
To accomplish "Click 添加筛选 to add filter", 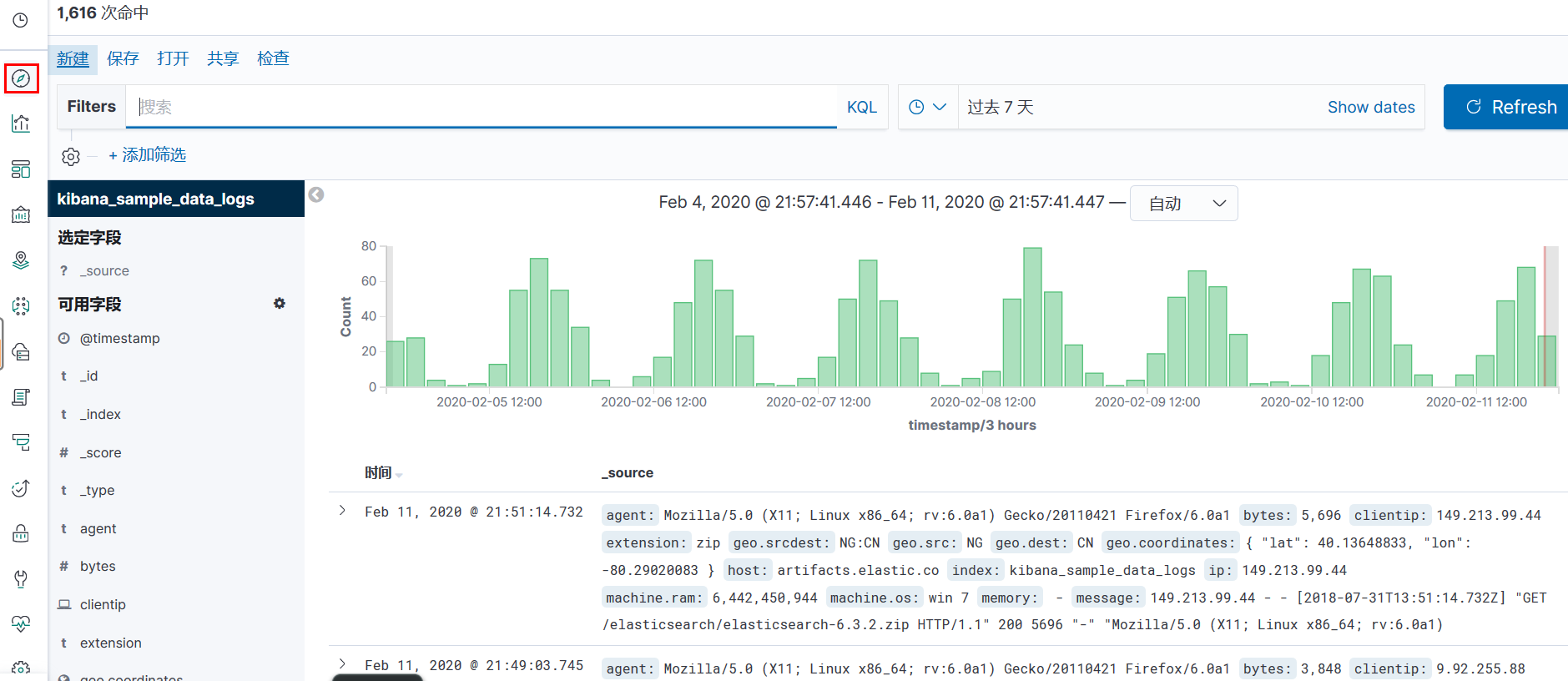I will pyautogui.click(x=147, y=155).
